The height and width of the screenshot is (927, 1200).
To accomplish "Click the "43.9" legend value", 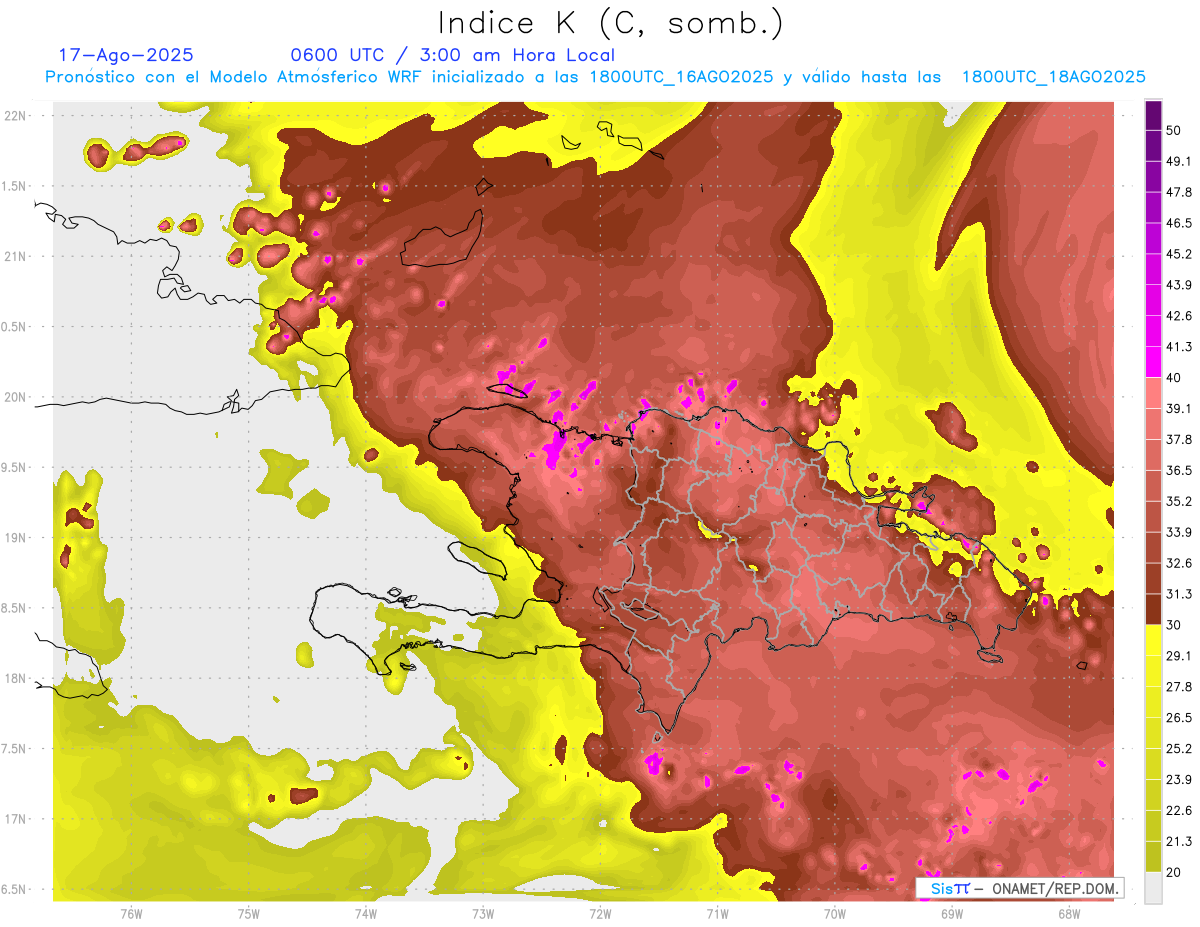I will tap(1179, 286).
